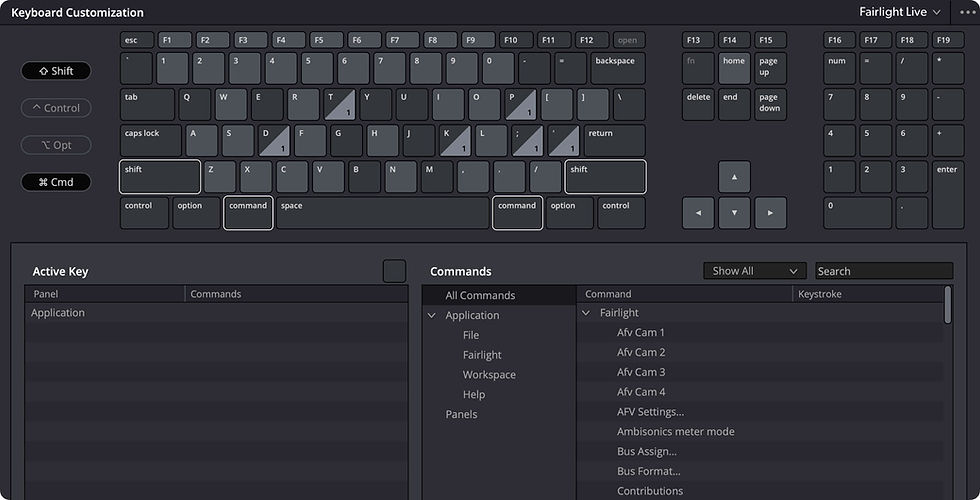
Task: Click the left arrow key
Action: (x=698, y=213)
